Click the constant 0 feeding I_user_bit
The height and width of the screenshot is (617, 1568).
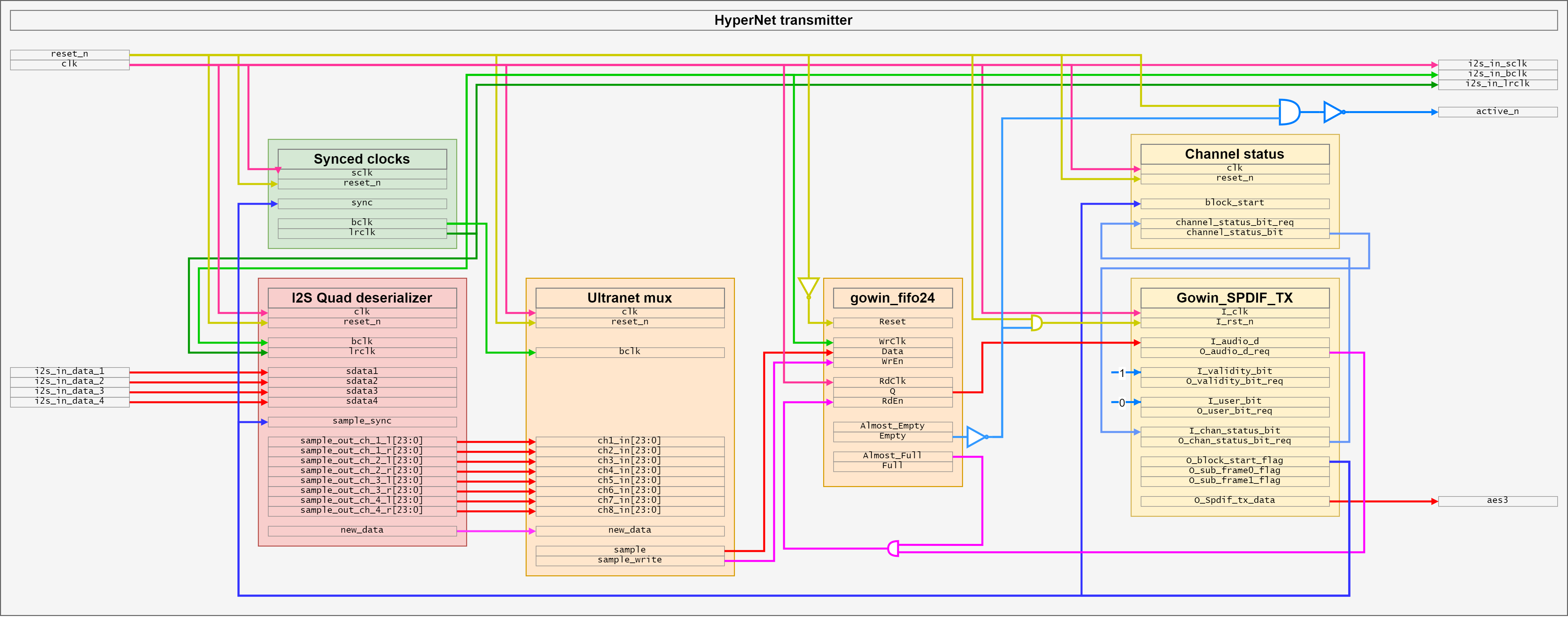[1122, 403]
